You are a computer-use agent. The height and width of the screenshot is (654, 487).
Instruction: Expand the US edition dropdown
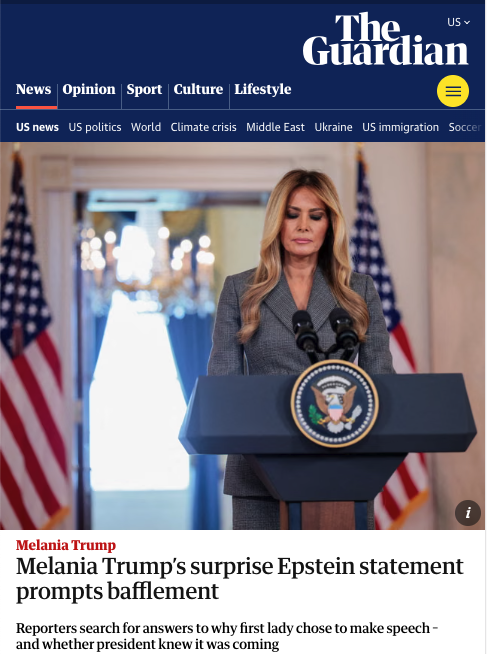pos(459,22)
